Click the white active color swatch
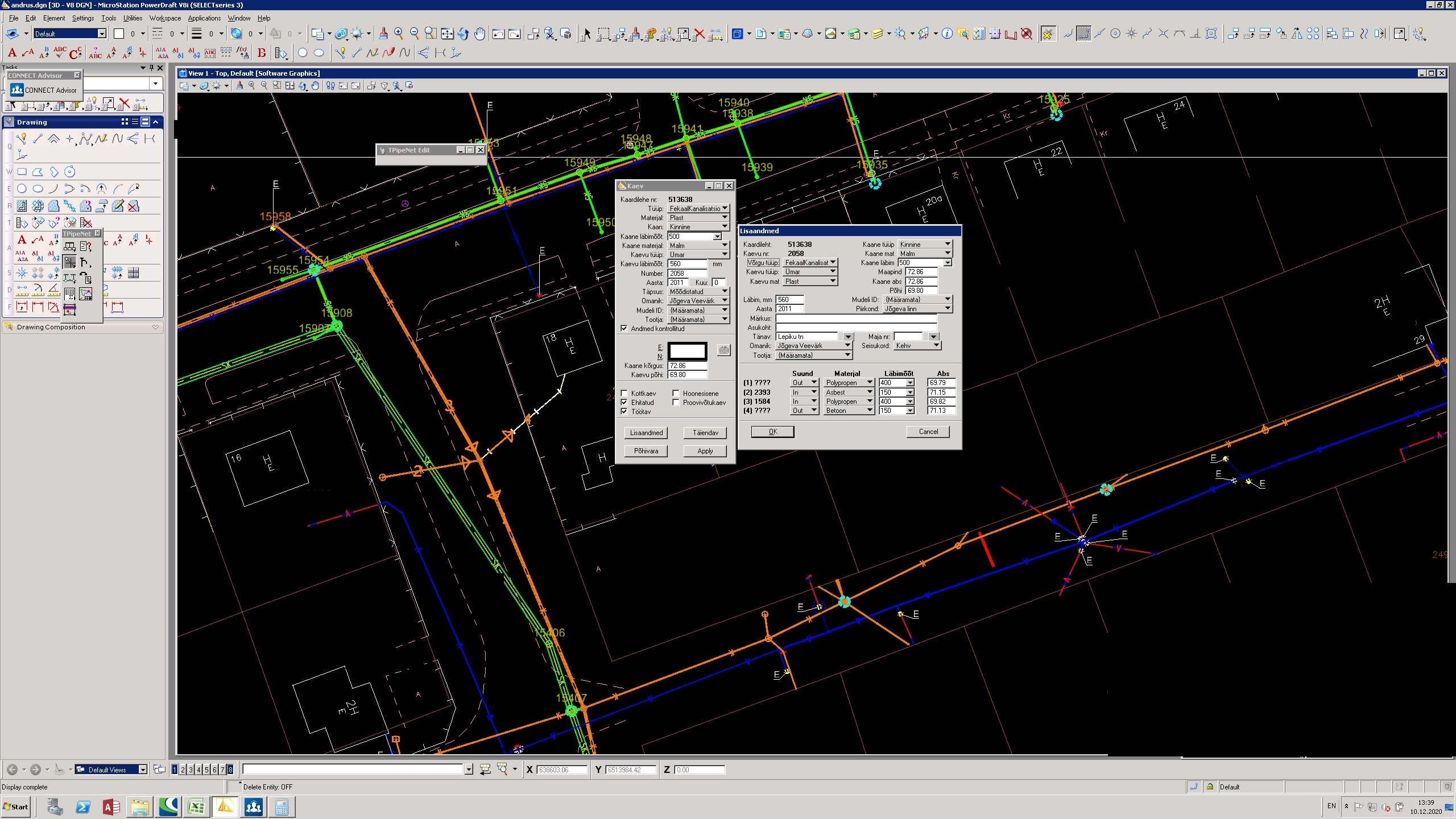The width and height of the screenshot is (1456, 819). pos(119,34)
